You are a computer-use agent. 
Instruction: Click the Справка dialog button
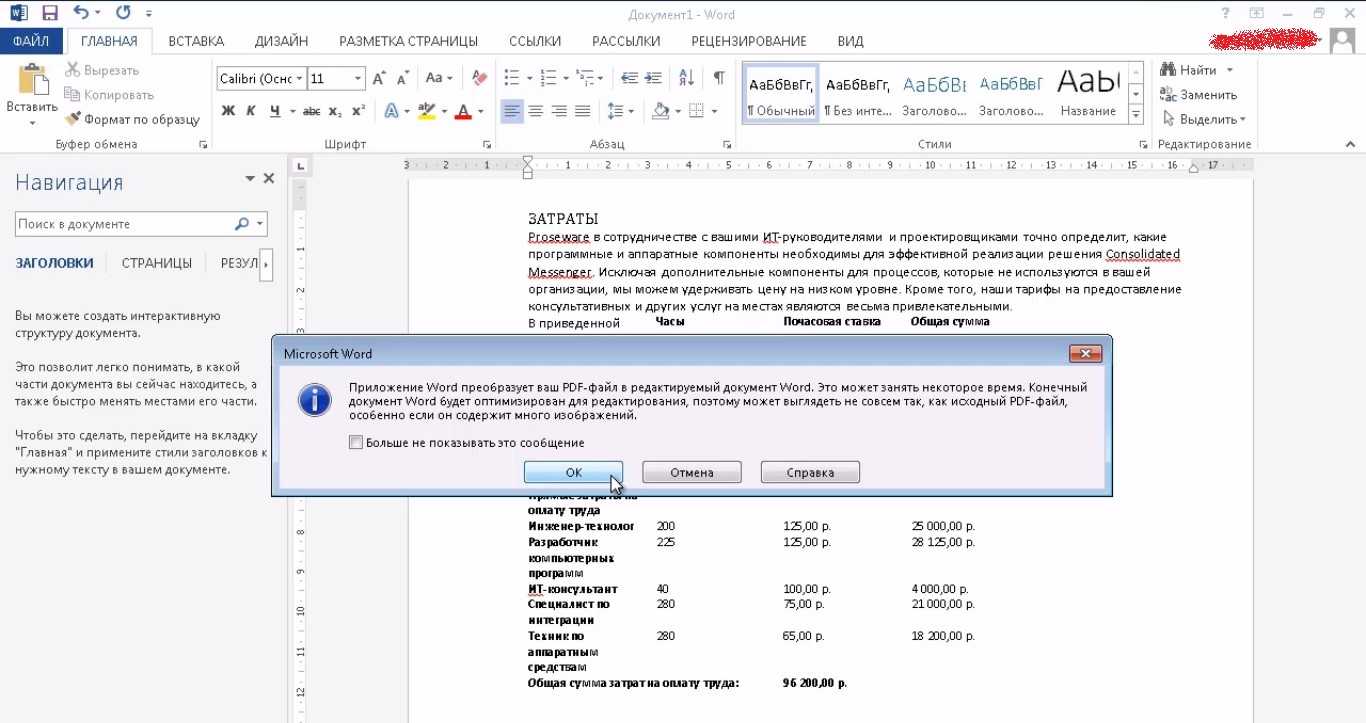[810, 472]
